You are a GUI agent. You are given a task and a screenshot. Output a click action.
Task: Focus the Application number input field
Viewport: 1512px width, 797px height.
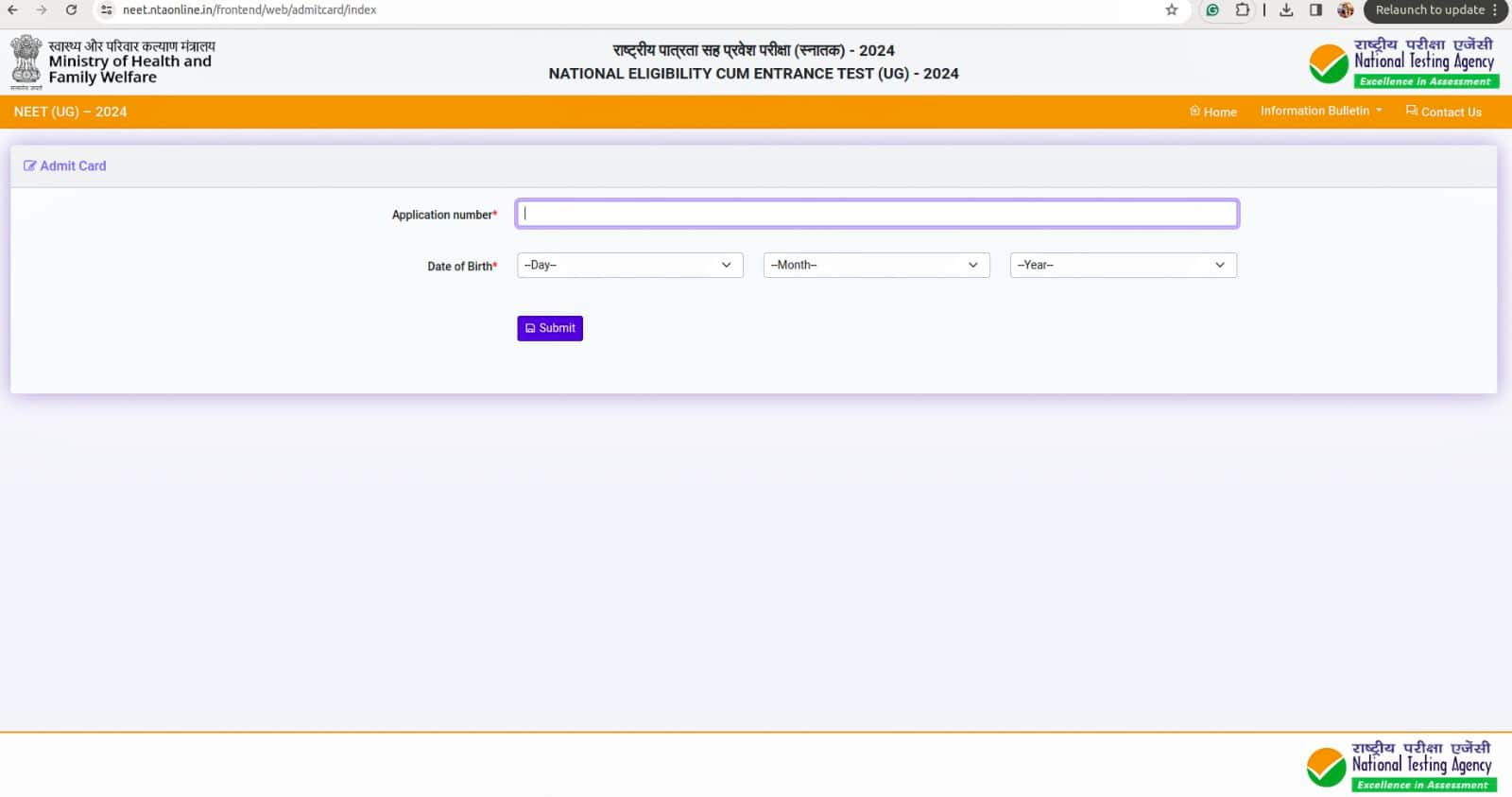(x=877, y=214)
